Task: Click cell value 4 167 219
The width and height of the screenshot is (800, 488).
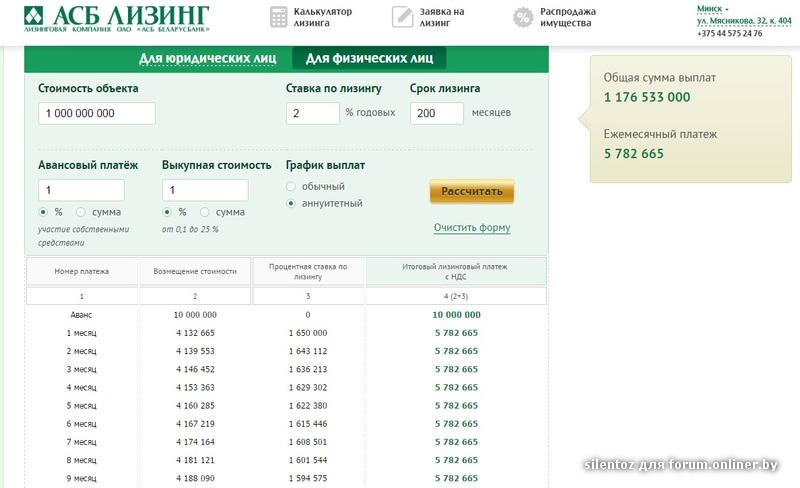Action: pos(195,424)
